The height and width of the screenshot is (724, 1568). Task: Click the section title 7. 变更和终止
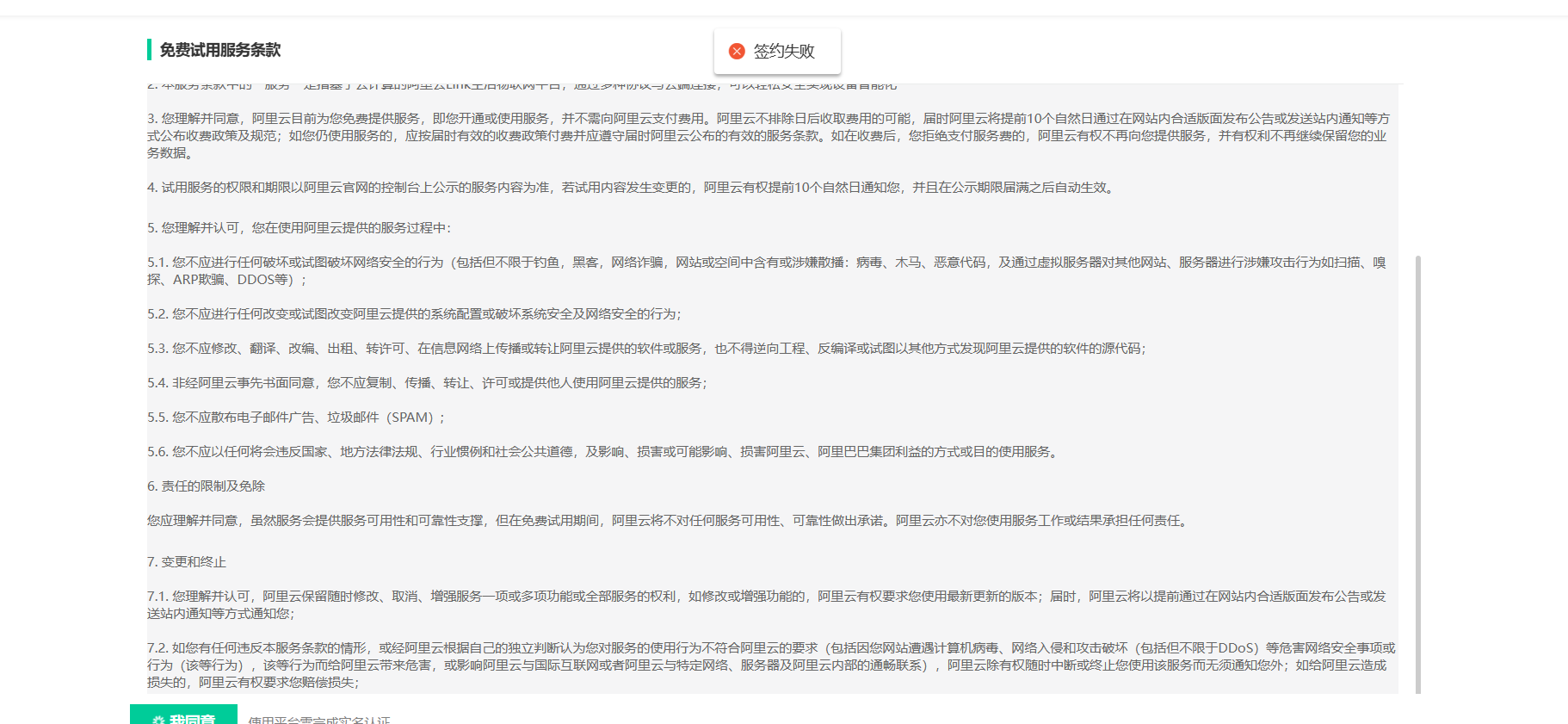[187, 561]
